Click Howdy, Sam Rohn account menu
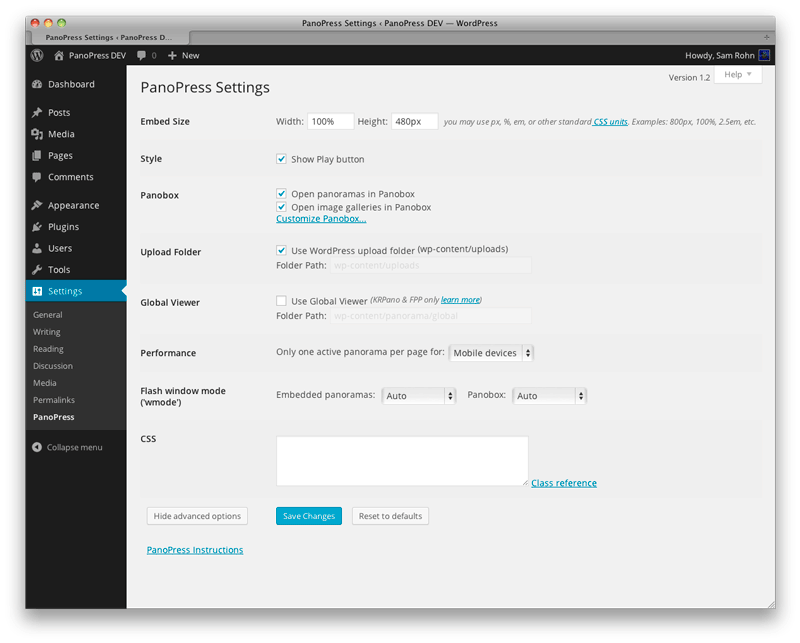800x643 pixels. [727, 55]
